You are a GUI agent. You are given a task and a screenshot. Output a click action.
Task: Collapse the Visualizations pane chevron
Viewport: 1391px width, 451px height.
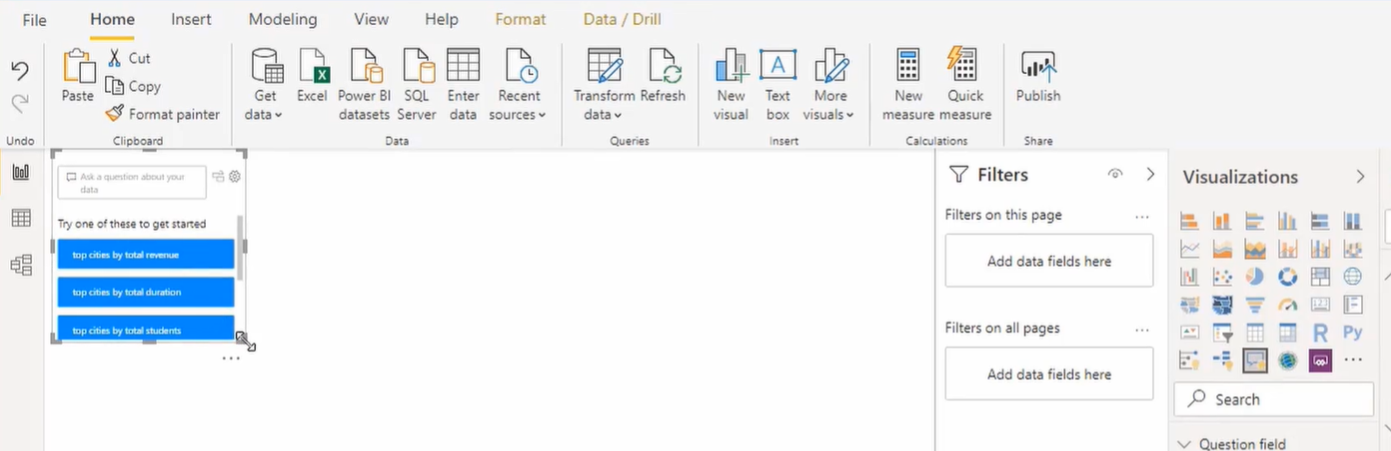tap(1360, 176)
